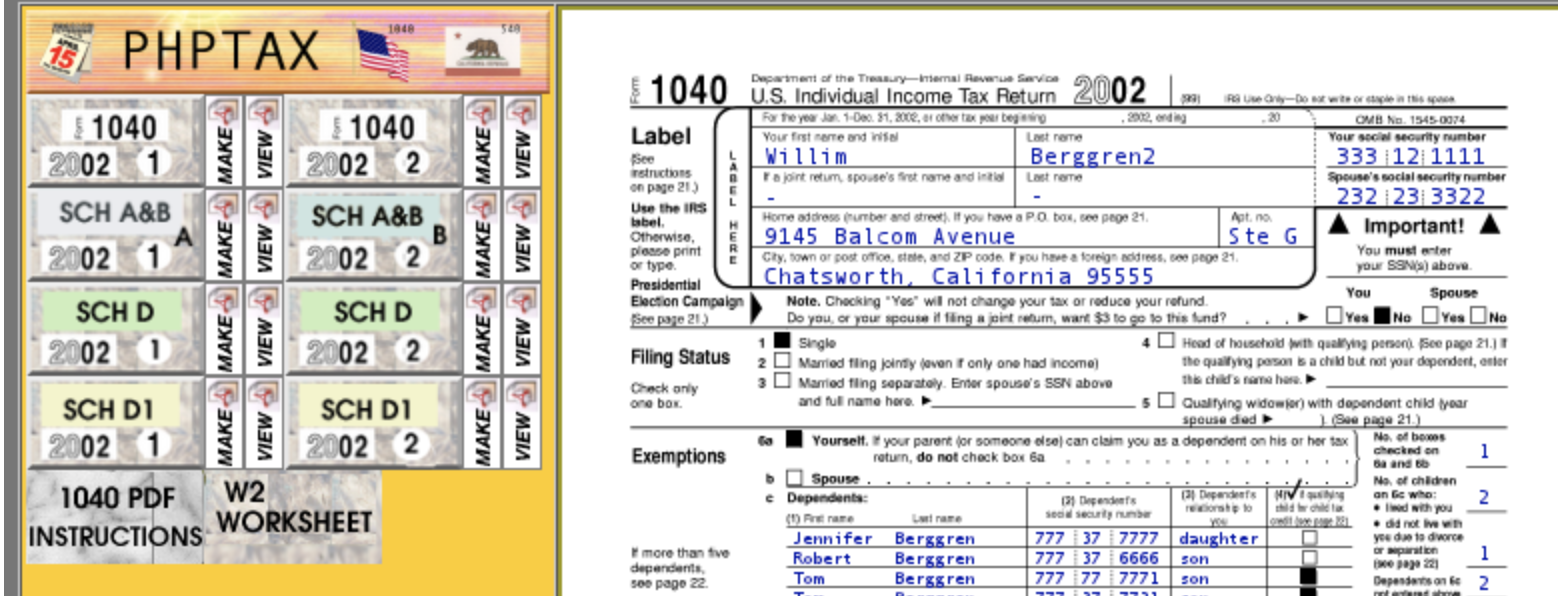Click VIEW icon for SCH D1 copy 2
Screen dimensions: 1558x596
[522, 423]
